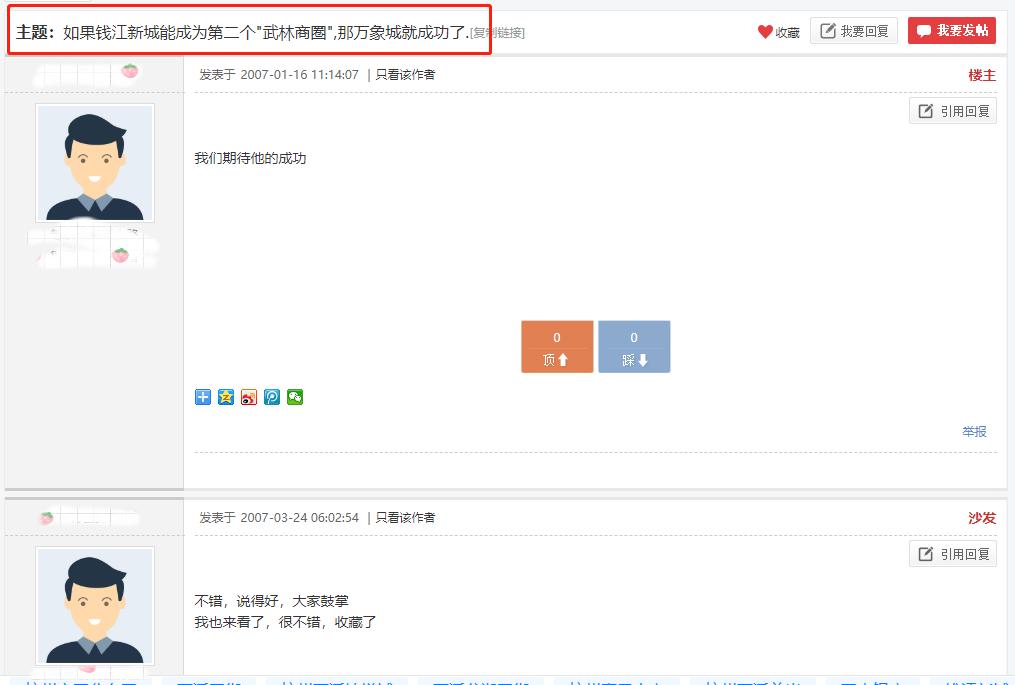Share the post to Sina Weibo
The image size is (1015, 685).
point(248,396)
